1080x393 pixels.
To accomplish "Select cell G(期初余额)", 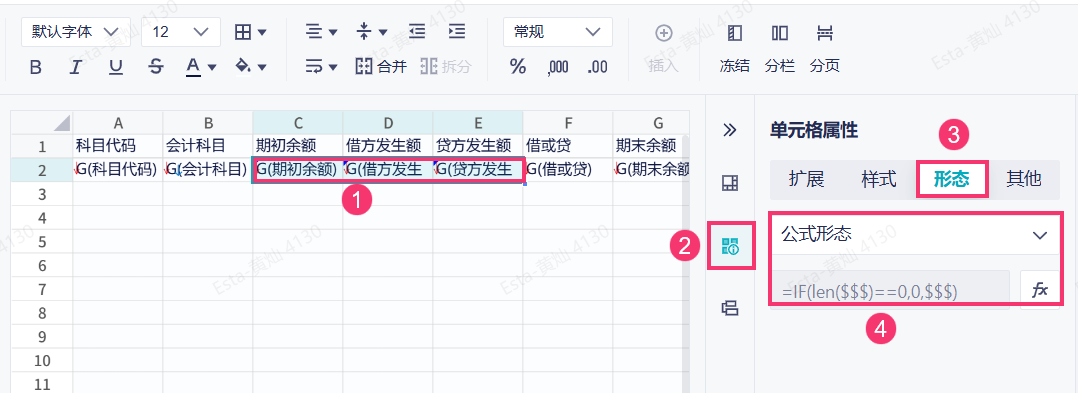I will [298, 170].
